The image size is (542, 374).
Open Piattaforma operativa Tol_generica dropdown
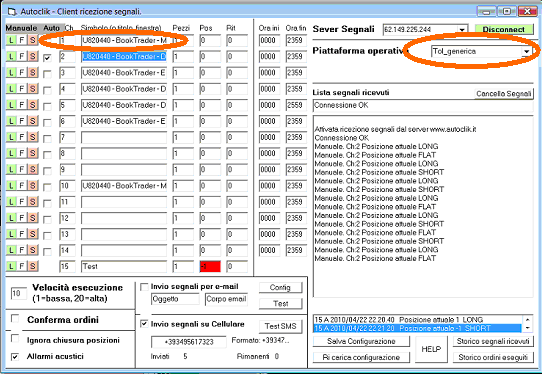coord(526,52)
